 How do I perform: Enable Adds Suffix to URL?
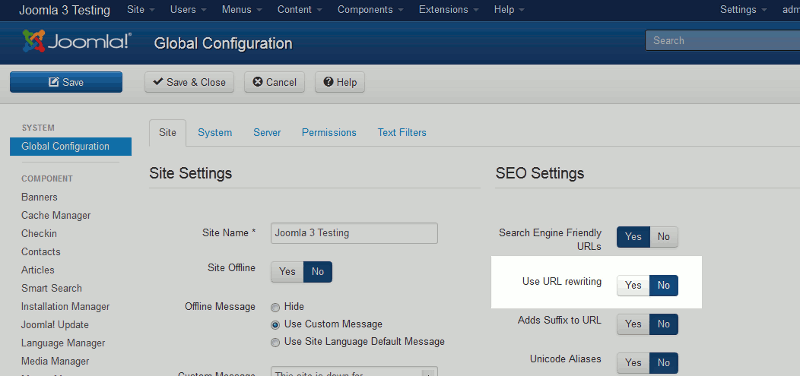point(633,324)
